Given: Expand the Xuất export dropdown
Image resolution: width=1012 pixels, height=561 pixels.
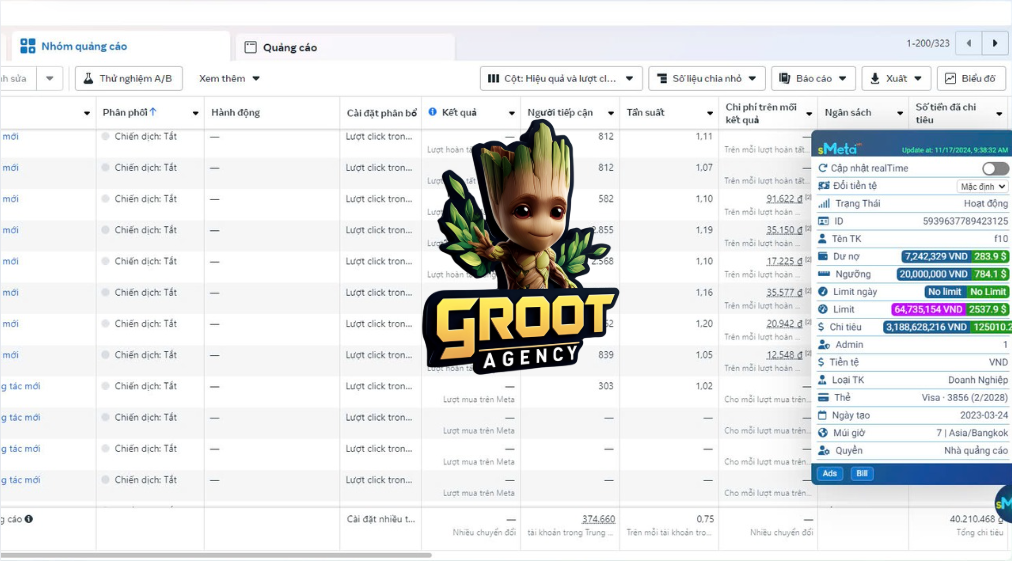Looking at the screenshot, I should point(896,78).
